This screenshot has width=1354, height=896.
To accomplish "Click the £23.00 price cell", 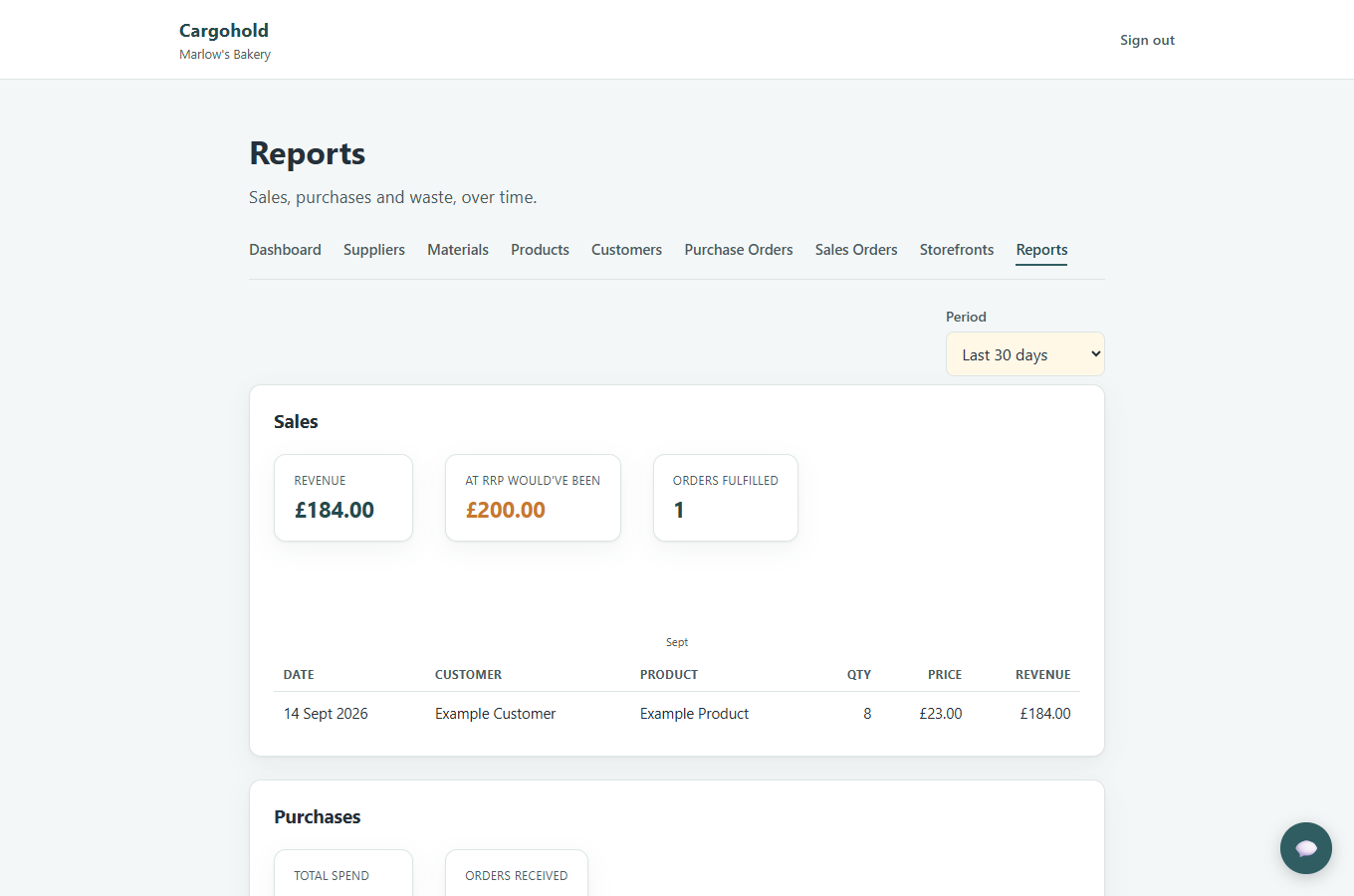I will click(x=941, y=714).
